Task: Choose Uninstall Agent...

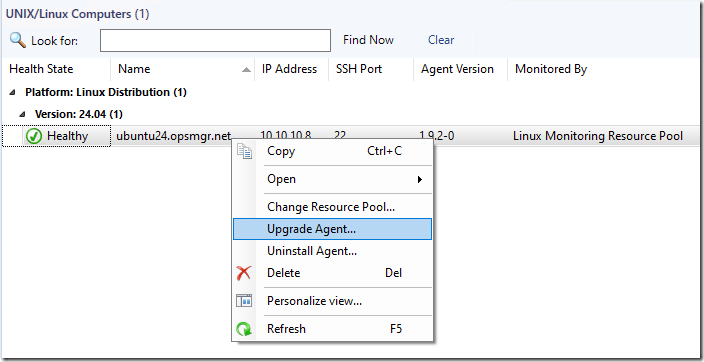Action: pos(332,251)
